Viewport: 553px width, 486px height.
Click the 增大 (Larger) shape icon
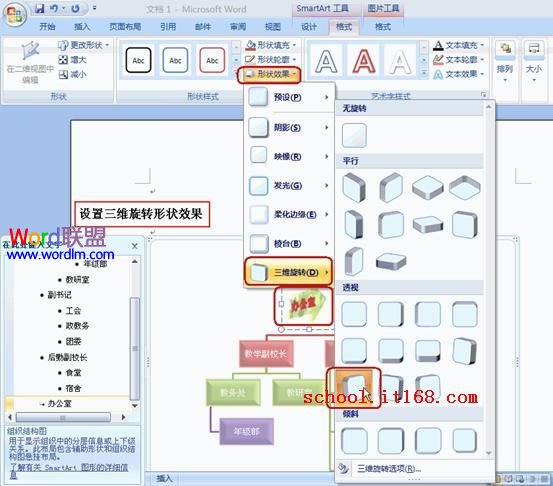(63, 60)
